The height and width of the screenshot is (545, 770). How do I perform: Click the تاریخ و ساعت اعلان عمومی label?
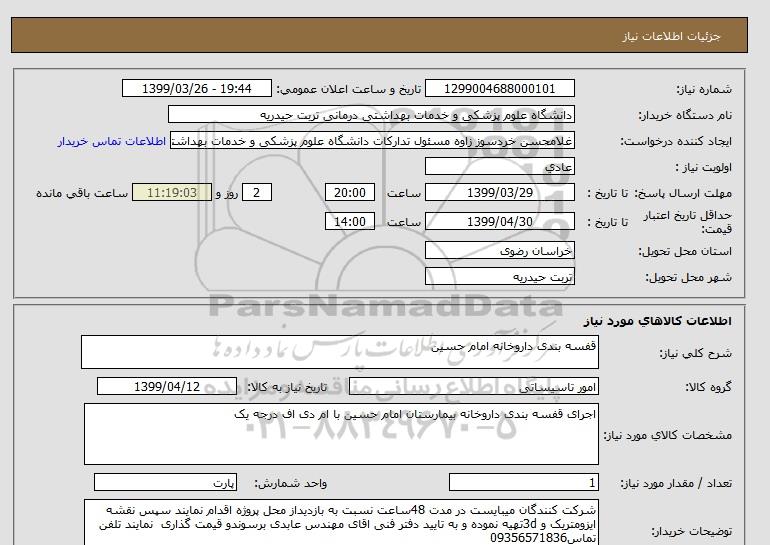349,89
